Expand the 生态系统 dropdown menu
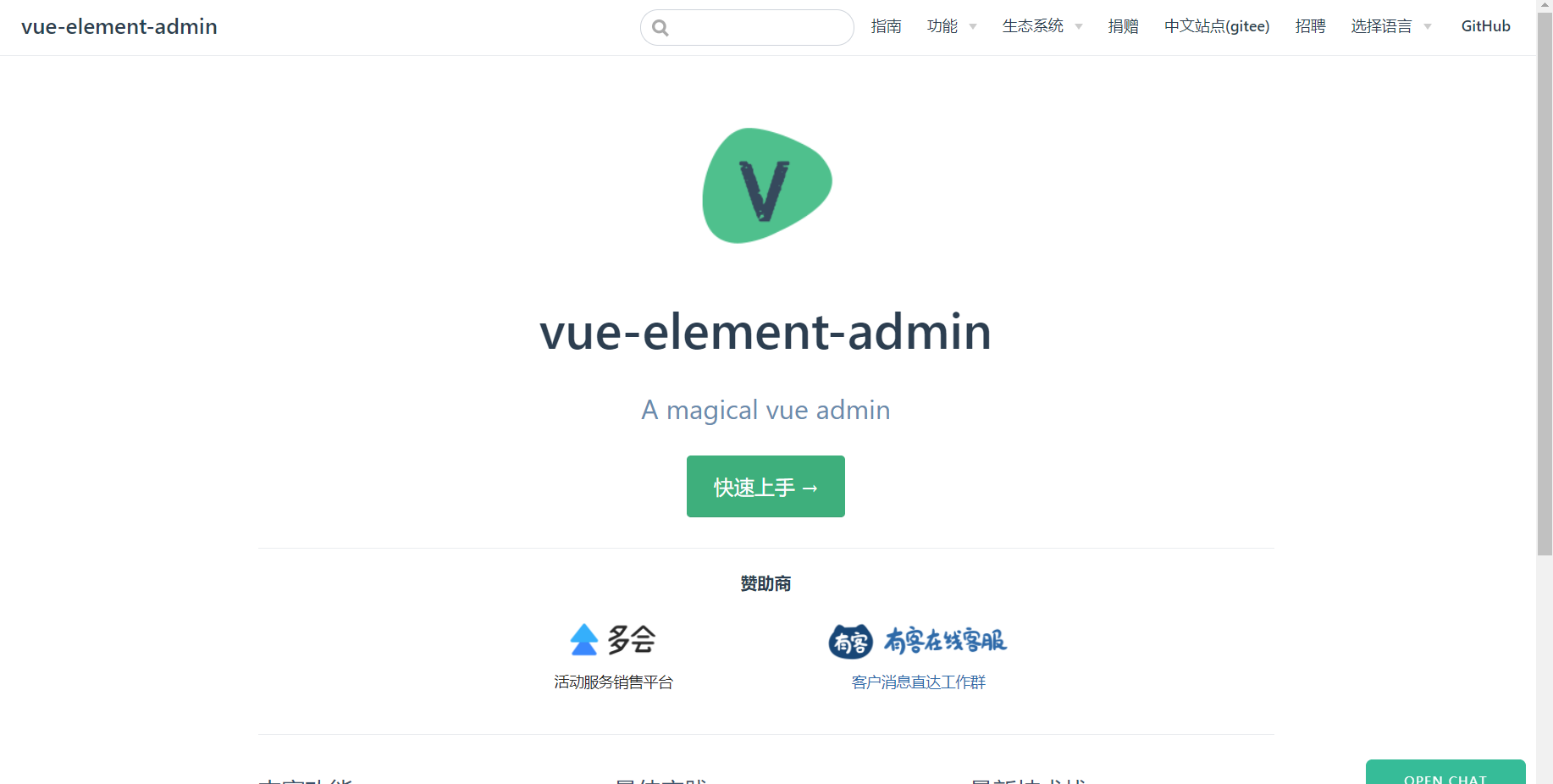 pyautogui.click(x=1042, y=26)
